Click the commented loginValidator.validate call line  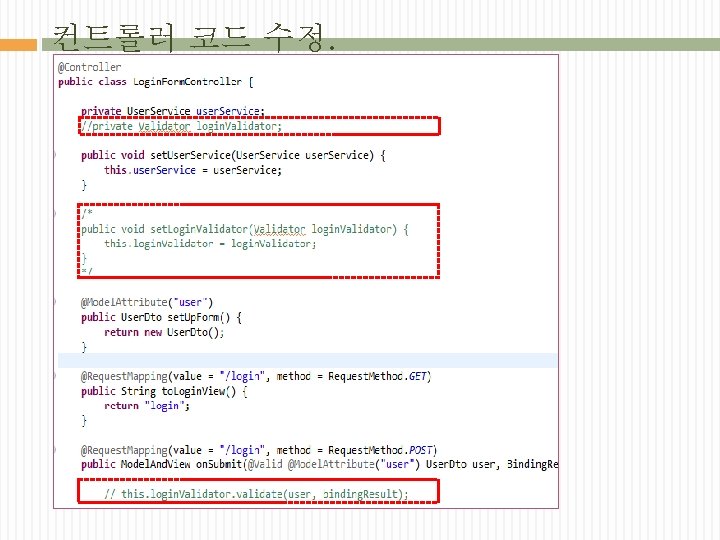(x=256, y=494)
